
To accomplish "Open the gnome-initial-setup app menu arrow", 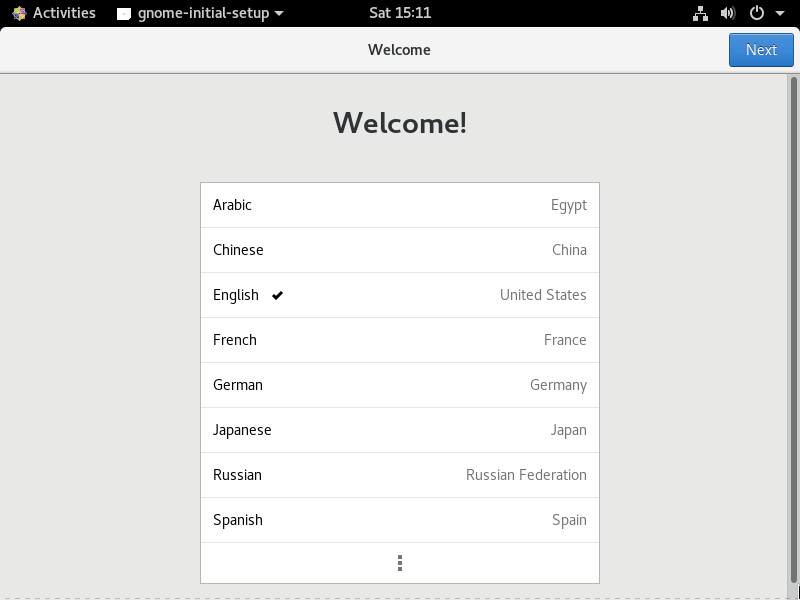I will 279,14.
